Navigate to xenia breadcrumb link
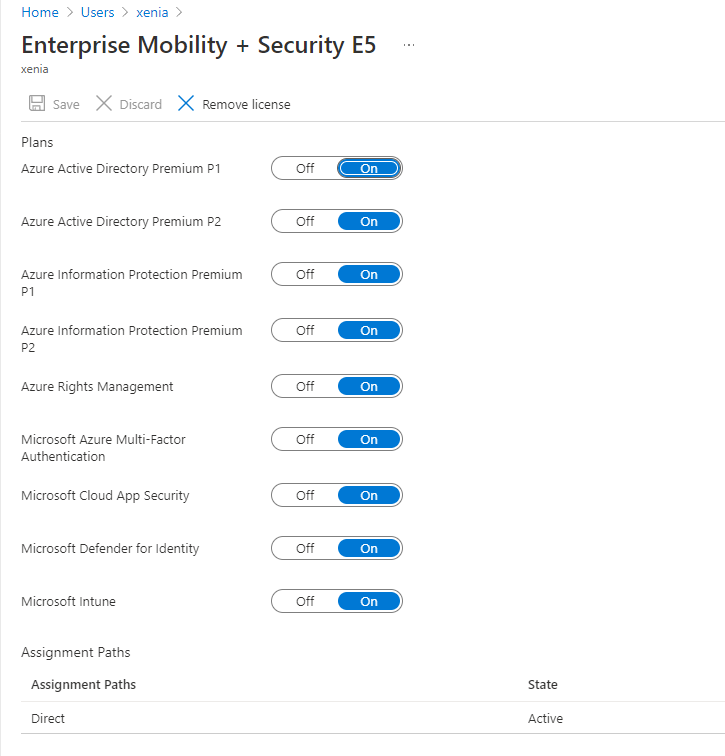The image size is (725, 756). [152, 12]
